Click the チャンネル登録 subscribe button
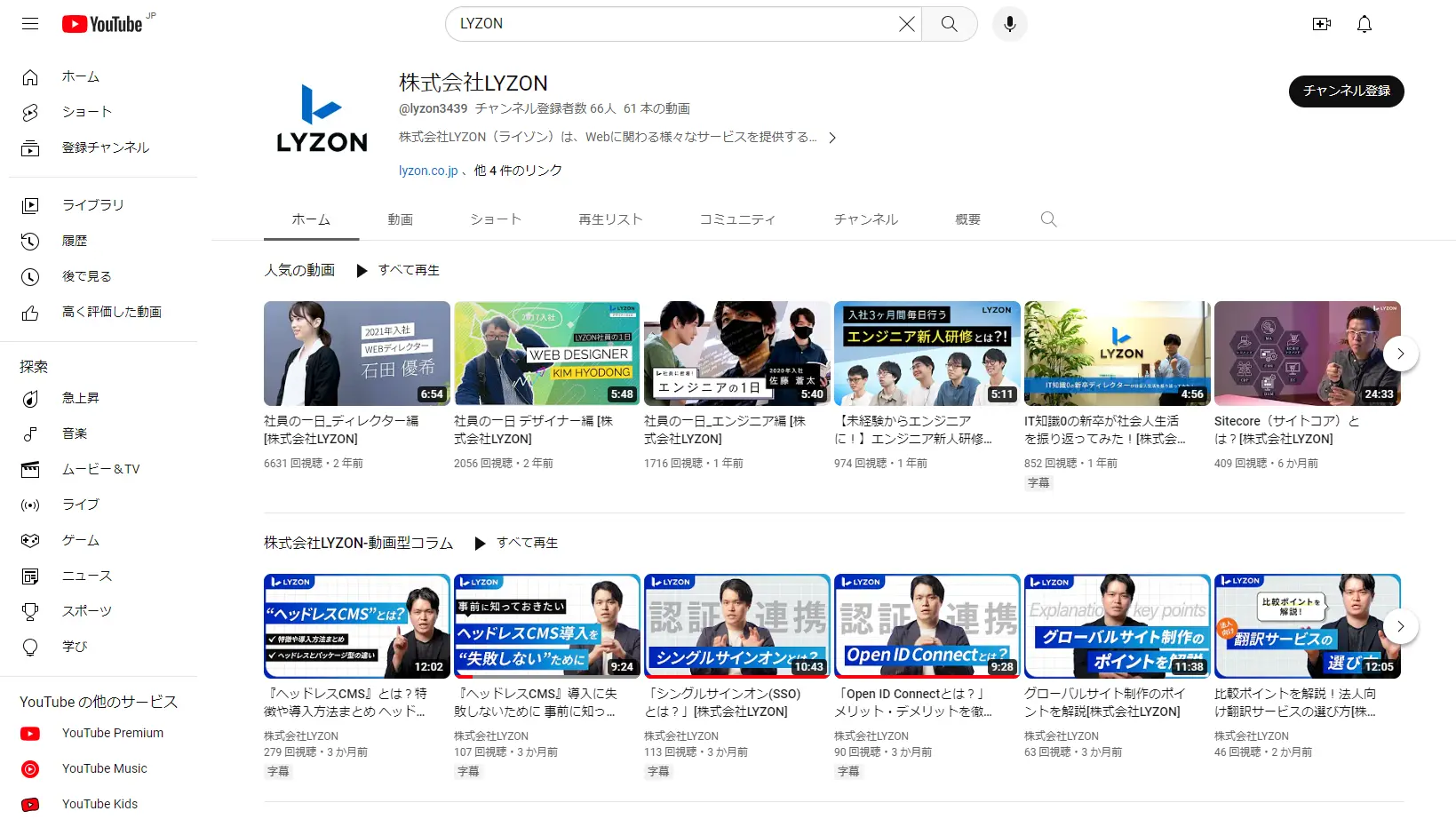The height and width of the screenshot is (819, 1456). tap(1346, 91)
